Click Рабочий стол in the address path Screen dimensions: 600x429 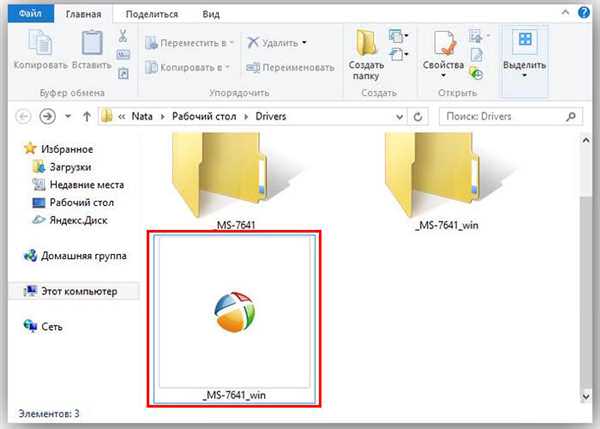click(x=204, y=116)
